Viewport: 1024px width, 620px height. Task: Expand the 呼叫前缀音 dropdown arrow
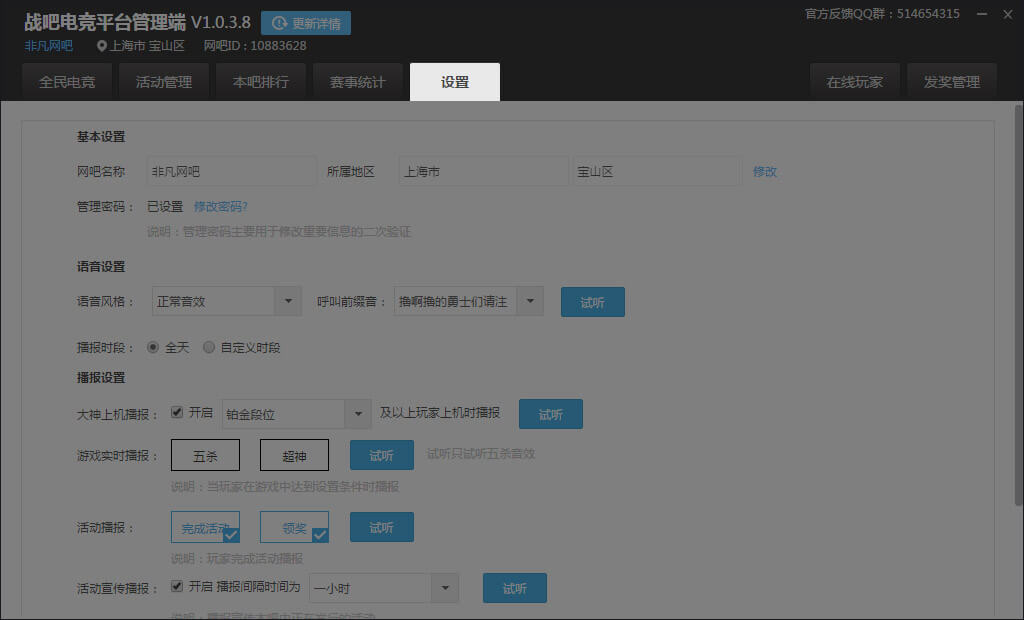point(530,301)
